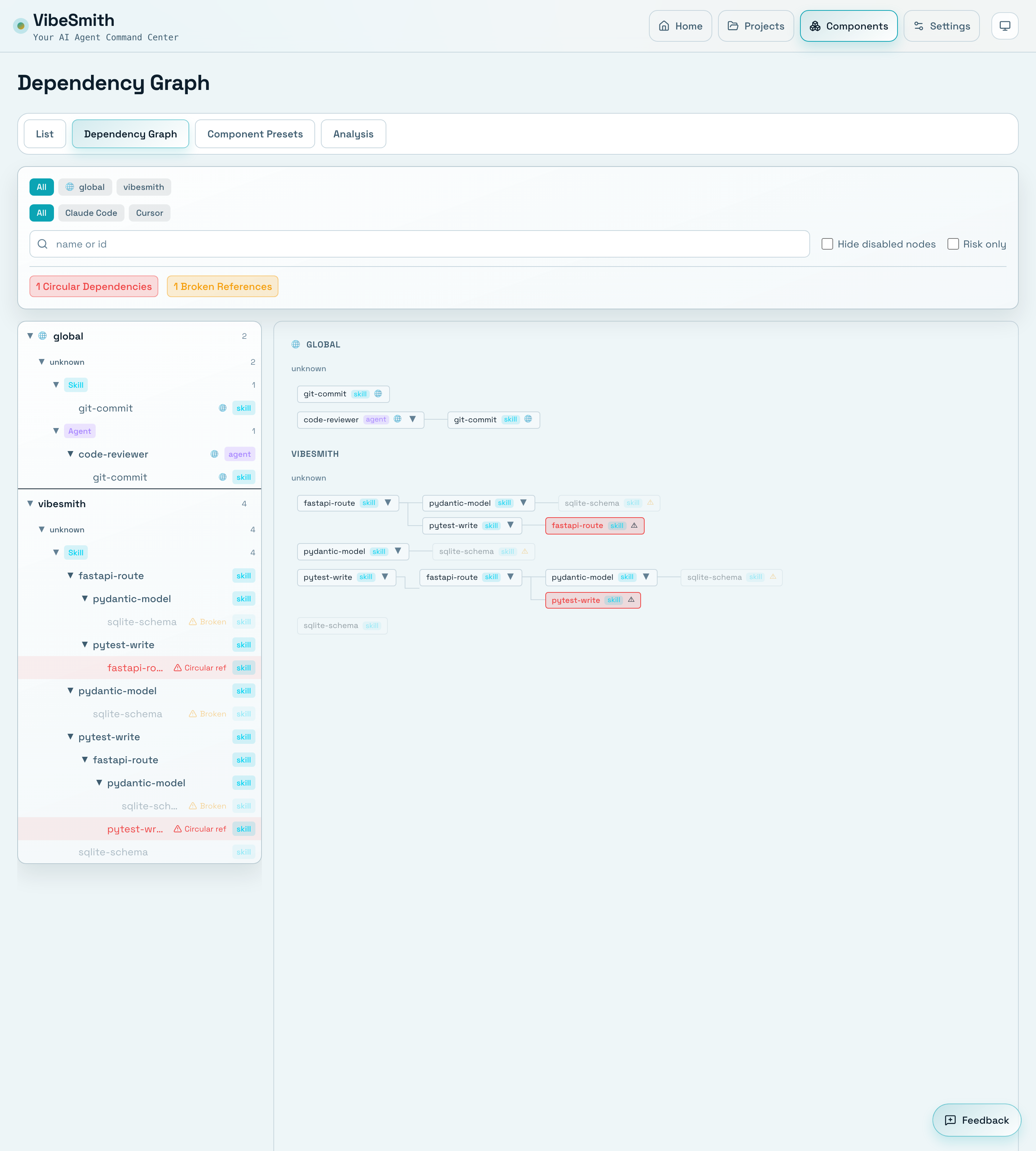Expand the fastapi-route node dropdown arrow
The height and width of the screenshot is (1151, 1036).
click(x=388, y=503)
